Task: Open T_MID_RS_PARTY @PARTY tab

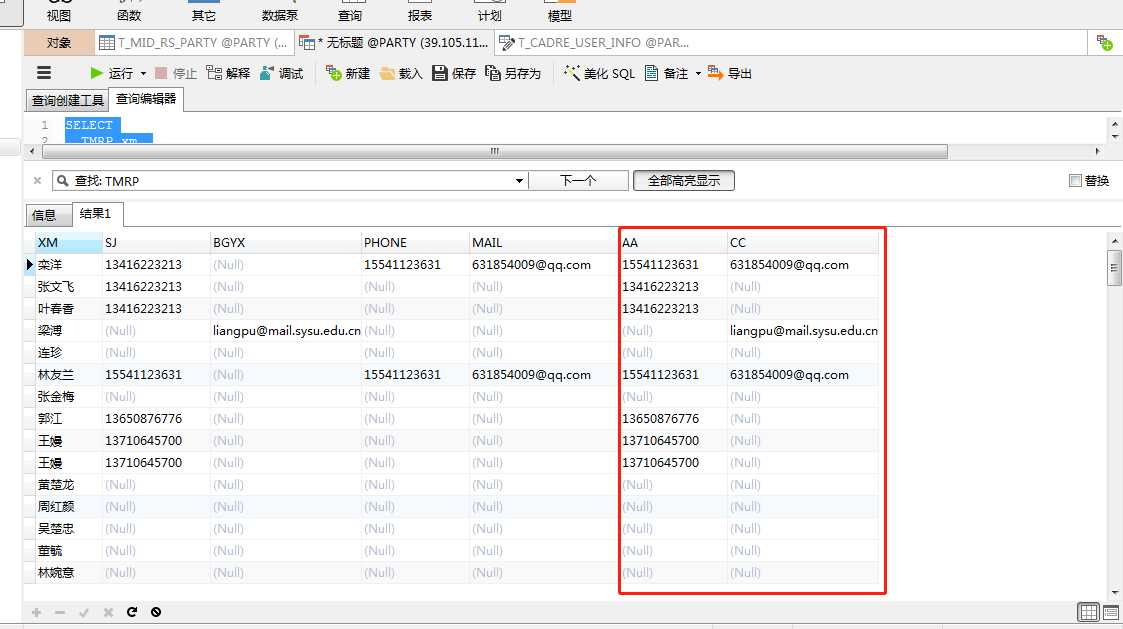Action: pyautogui.click(x=193, y=43)
